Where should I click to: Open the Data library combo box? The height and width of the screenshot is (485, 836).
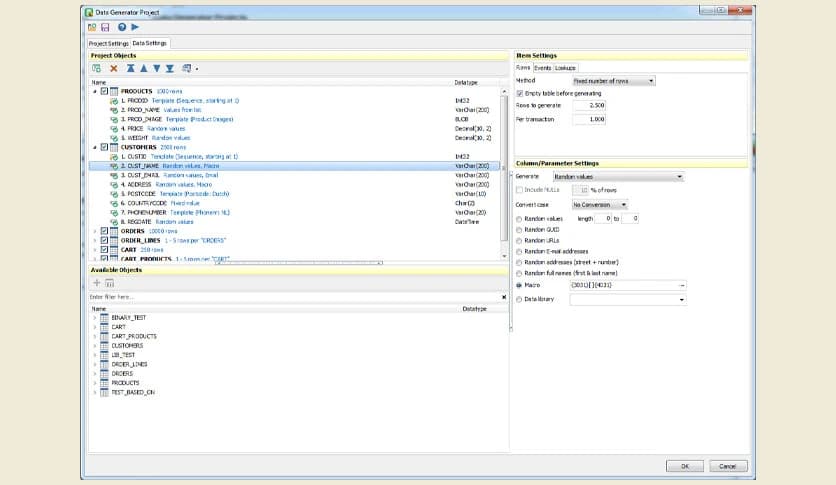tap(628, 300)
